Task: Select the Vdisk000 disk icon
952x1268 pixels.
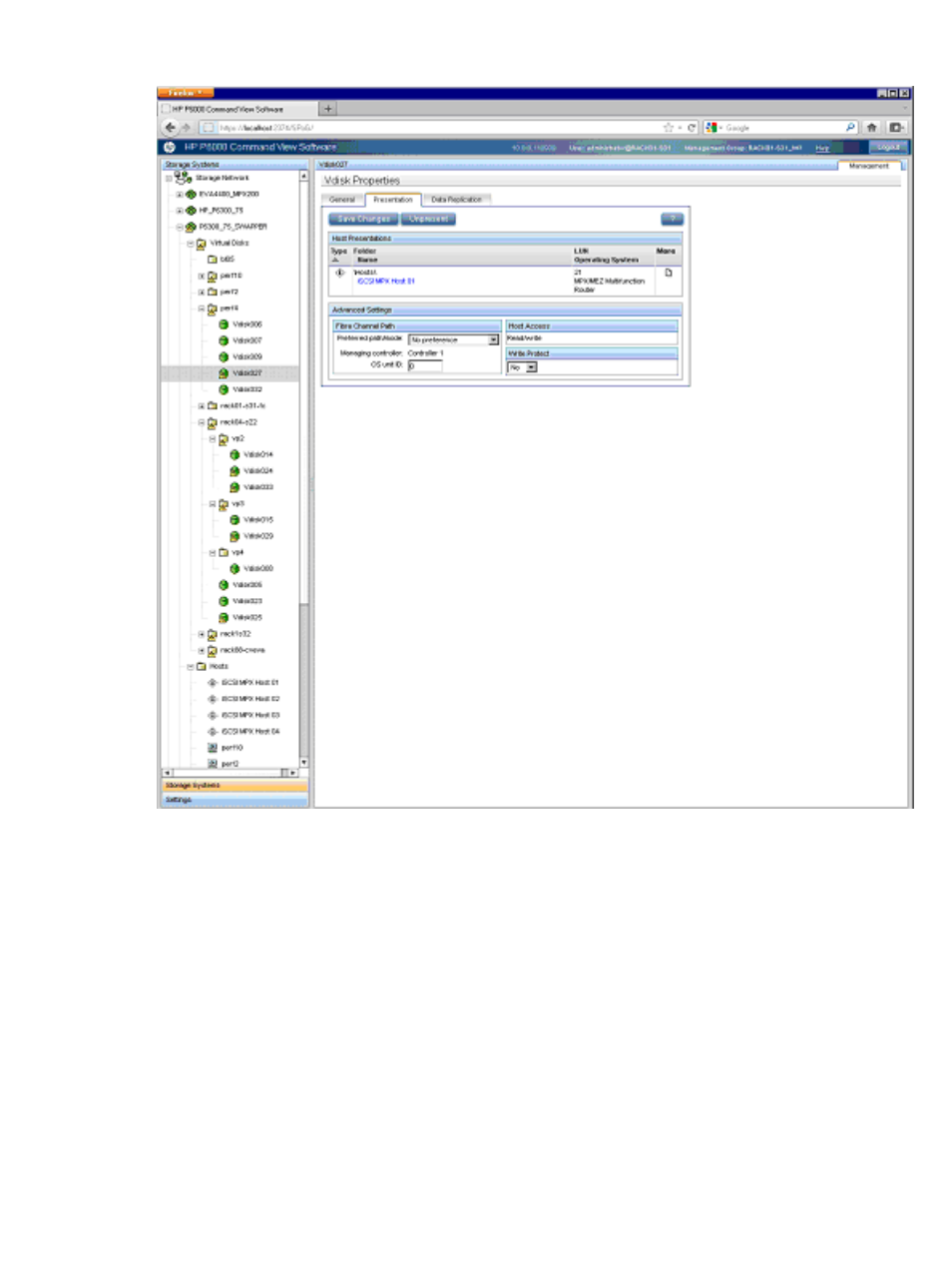Action: tap(235, 568)
